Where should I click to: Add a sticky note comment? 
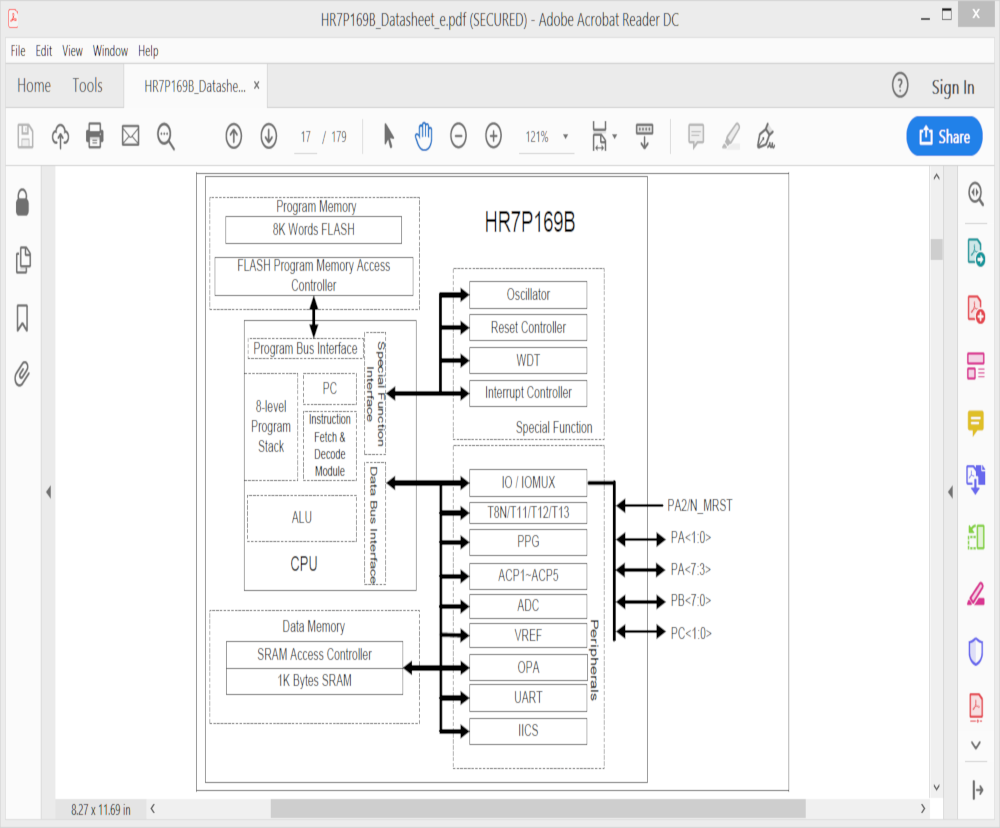click(696, 137)
